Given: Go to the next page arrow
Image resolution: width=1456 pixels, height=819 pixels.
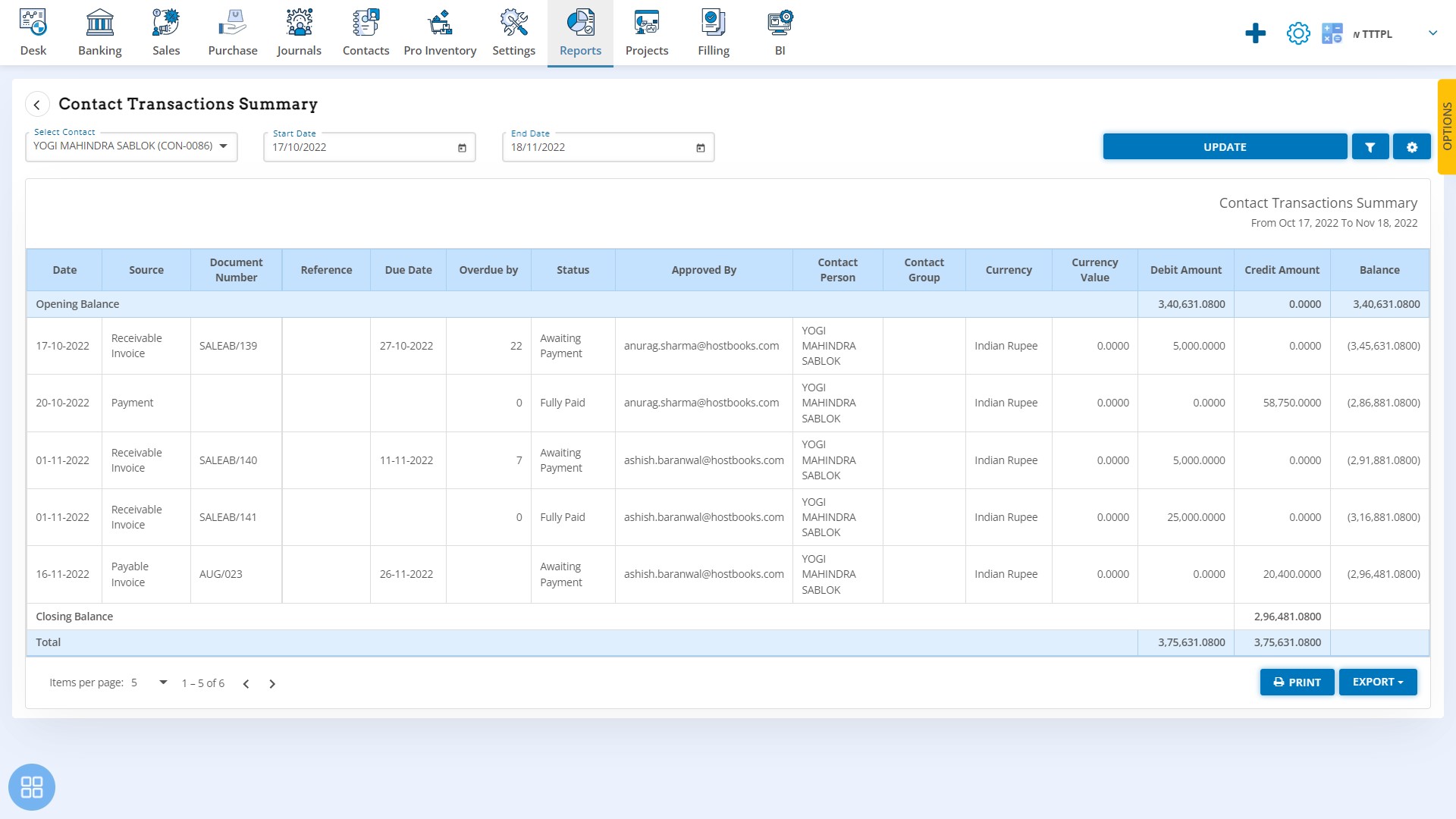Looking at the screenshot, I should pyautogui.click(x=272, y=683).
